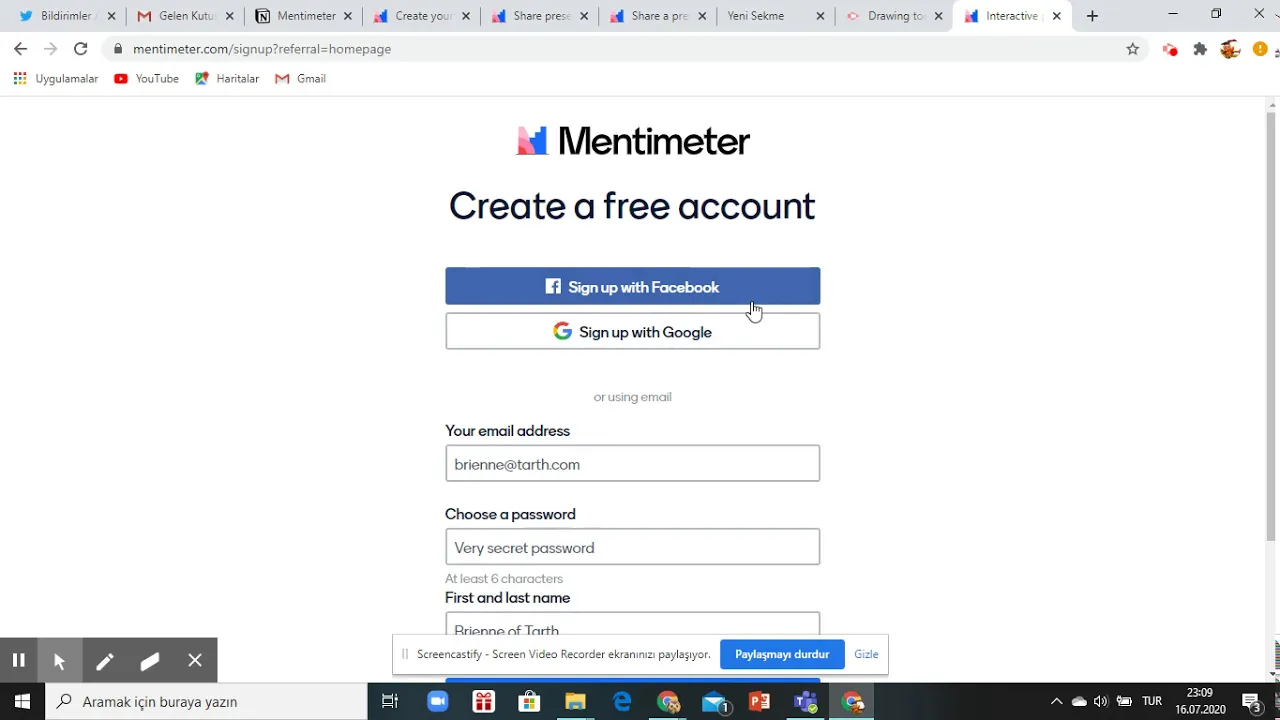The image size is (1280, 720).
Task: Click the password input field
Action: 632,547
